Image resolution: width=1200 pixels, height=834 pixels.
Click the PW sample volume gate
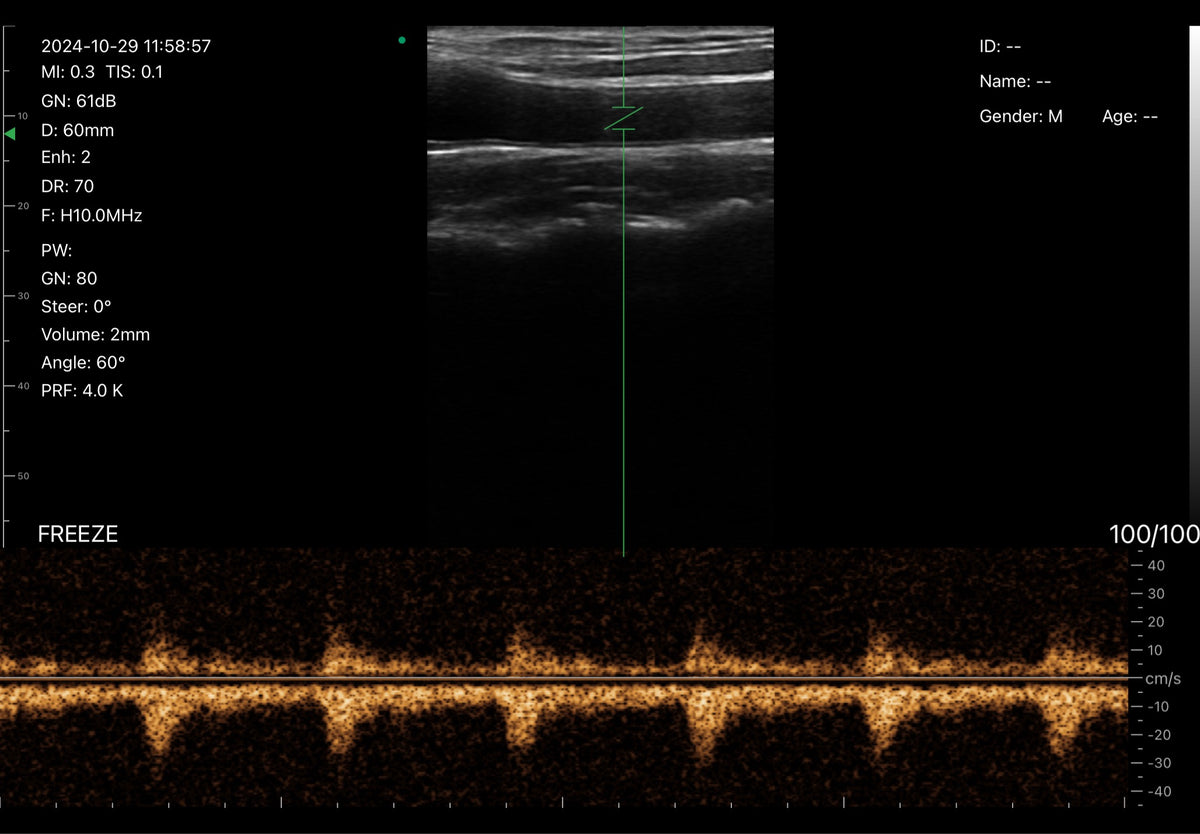click(x=624, y=118)
